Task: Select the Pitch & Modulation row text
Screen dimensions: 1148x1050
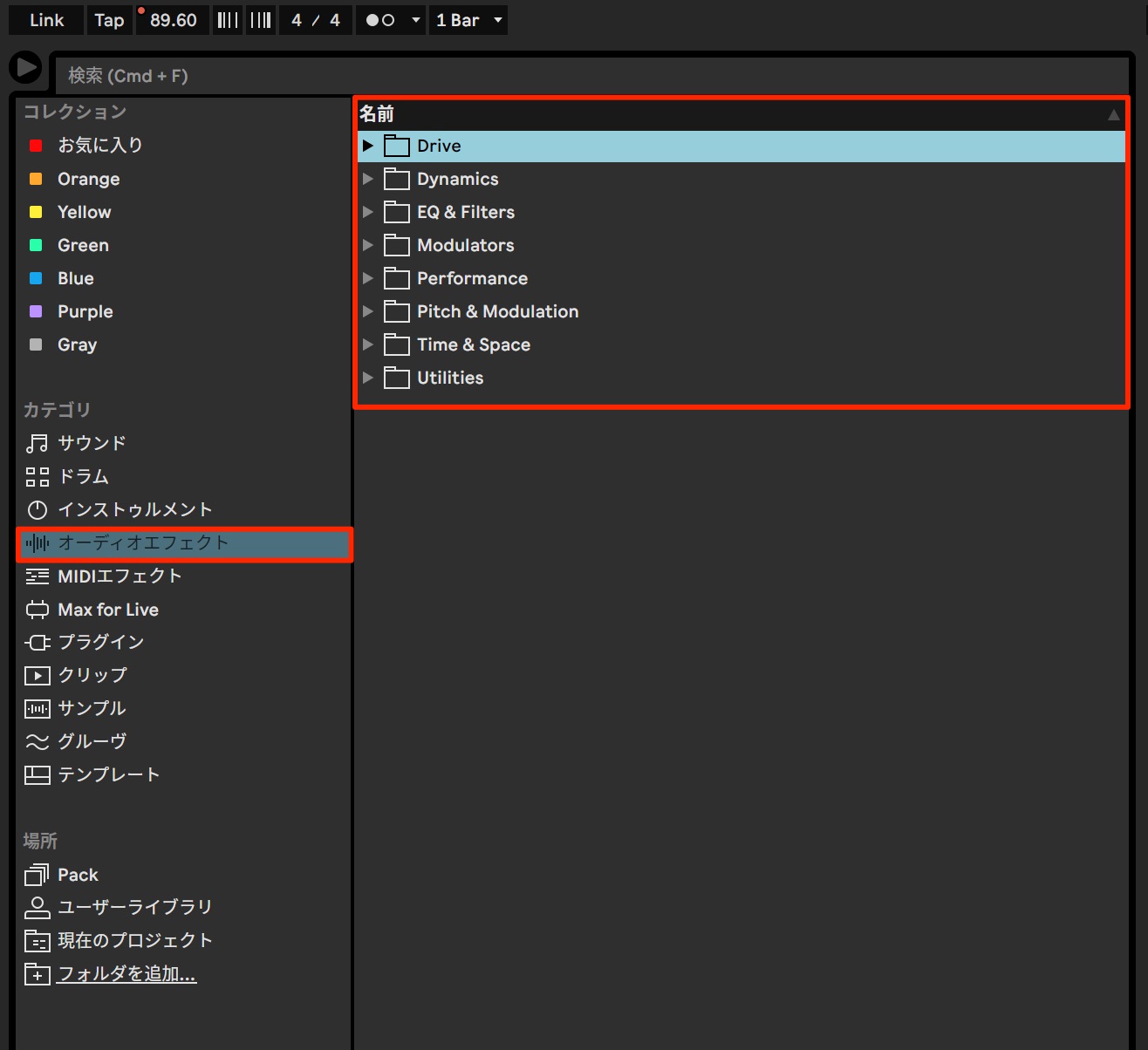Action: coord(498,311)
